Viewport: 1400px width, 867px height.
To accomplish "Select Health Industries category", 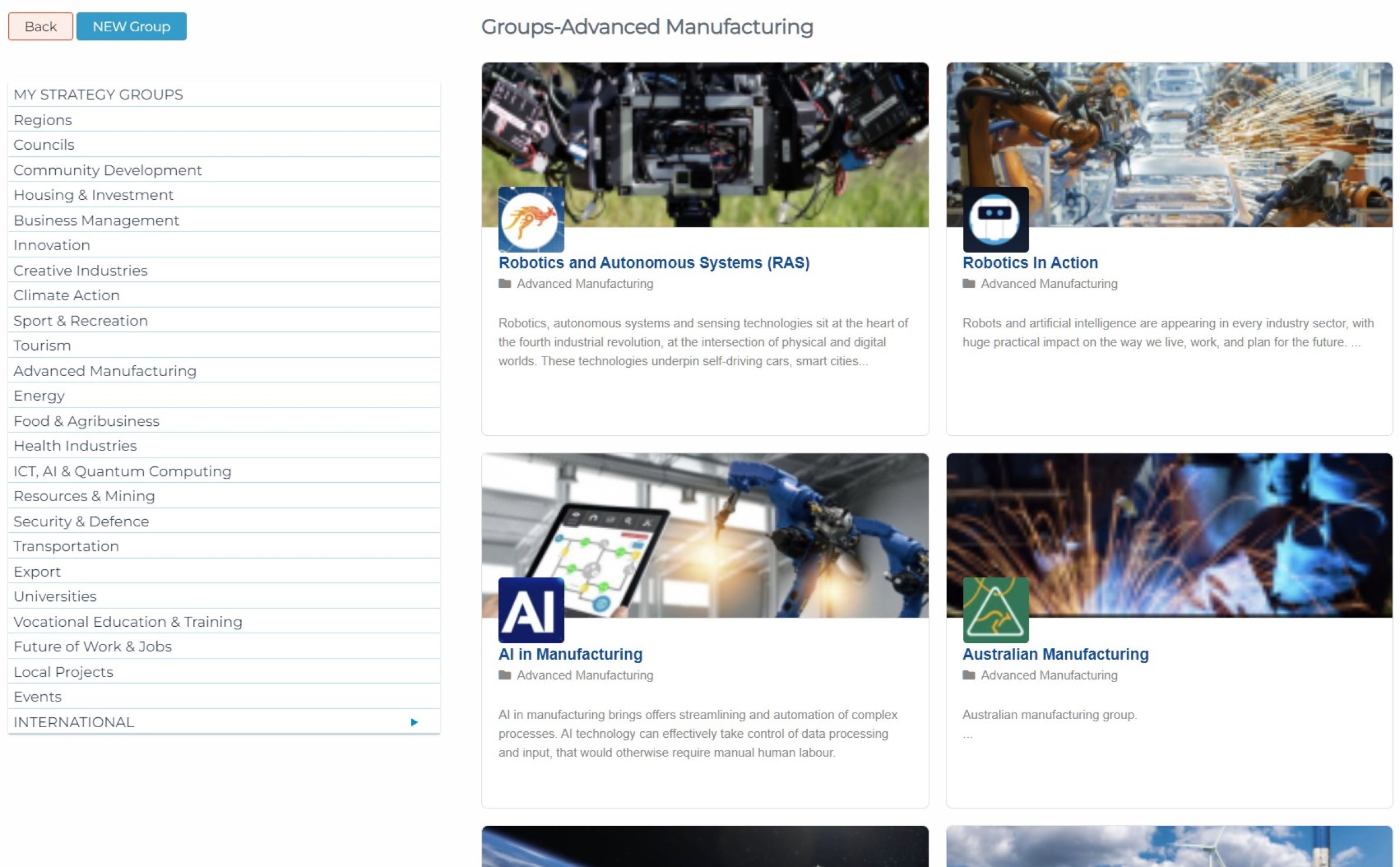I will click(224, 446).
